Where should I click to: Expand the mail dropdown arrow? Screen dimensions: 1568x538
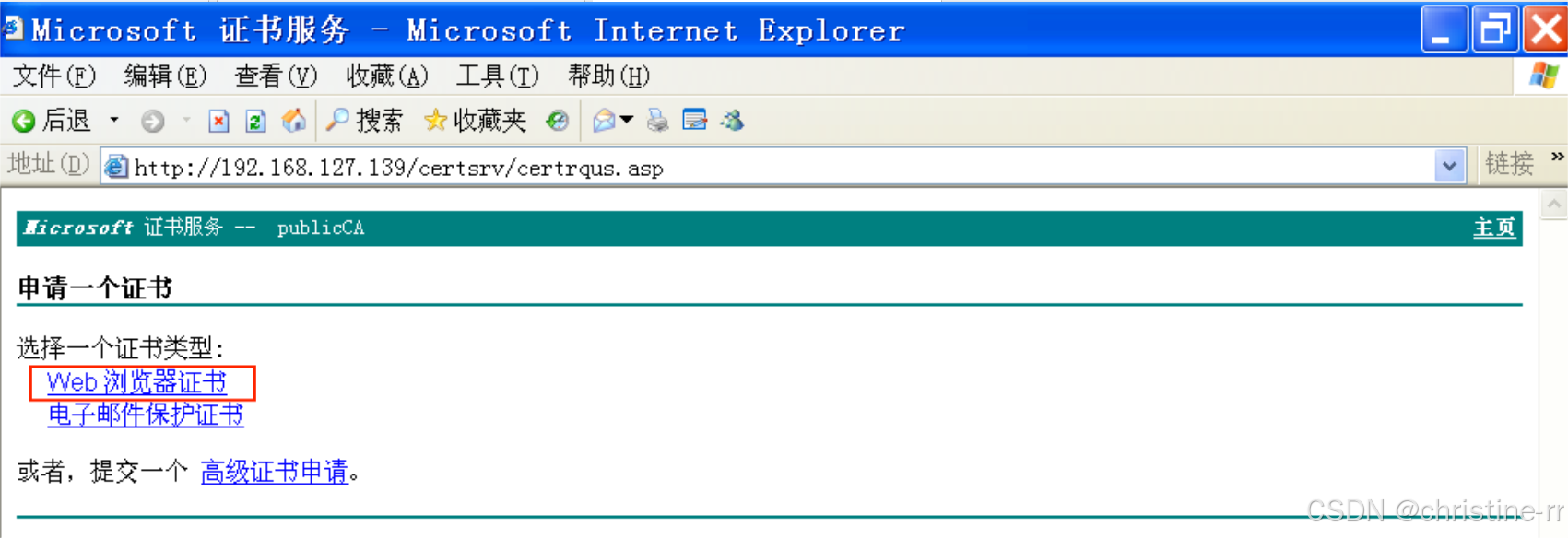pyautogui.click(x=627, y=120)
